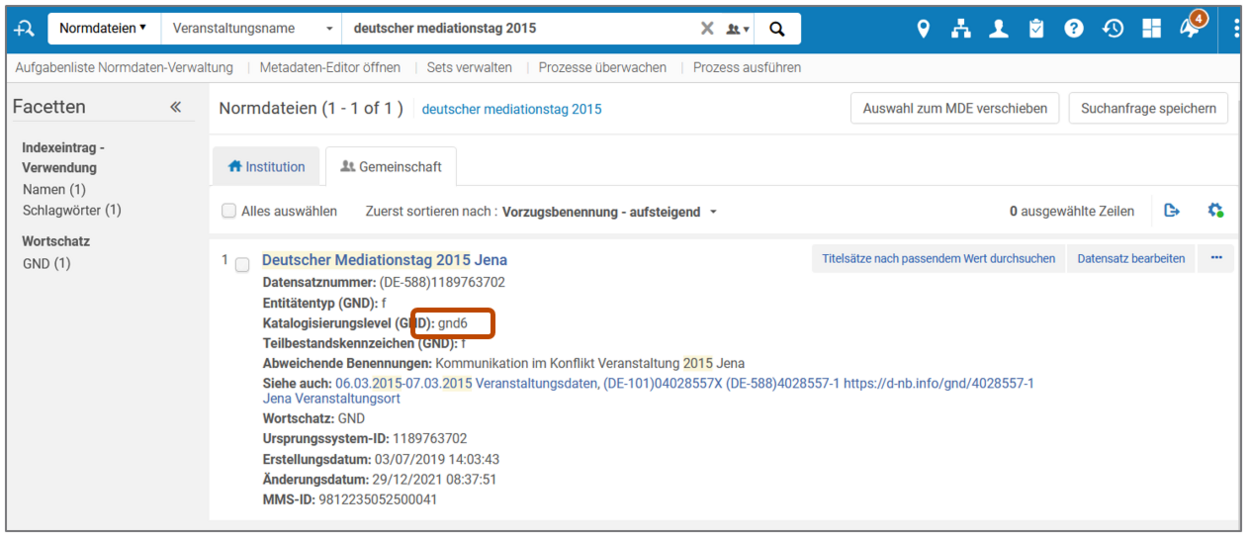Click Suchanfrage speichern button
The image size is (1250, 539).
[1148, 108]
